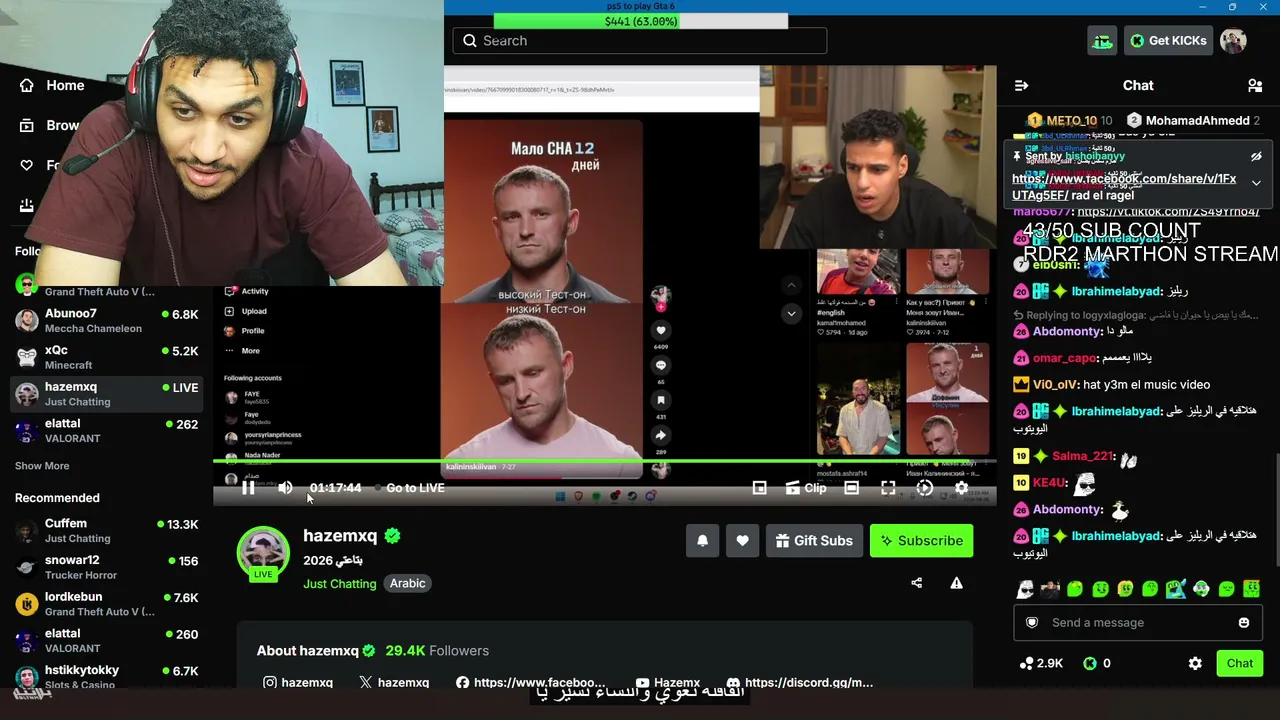Image resolution: width=1280 pixels, height=720 pixels.
Task: Create a Clip of the stream
Action: pyautogui.click(x=806, y=488)
